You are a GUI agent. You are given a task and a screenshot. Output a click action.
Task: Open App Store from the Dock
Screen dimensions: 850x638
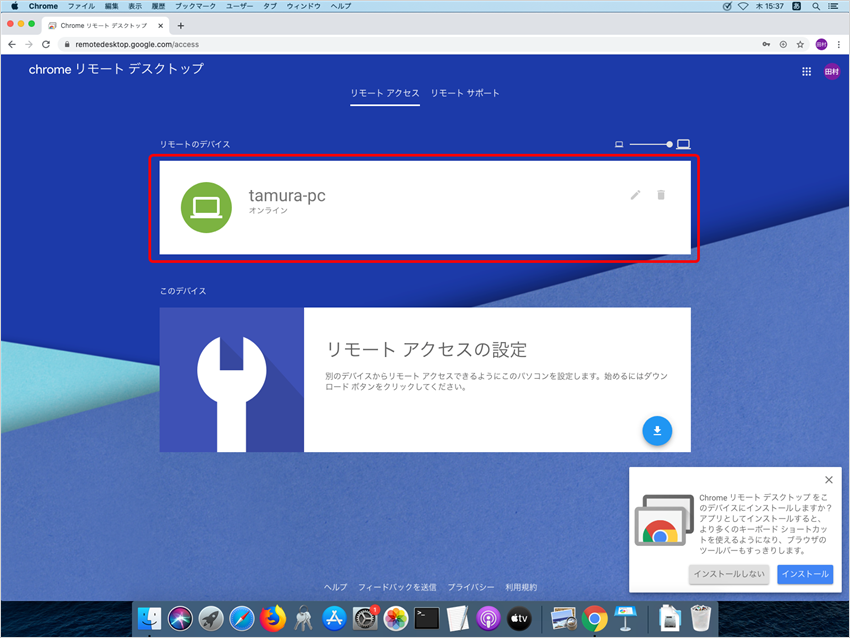[x=334, y=618]
